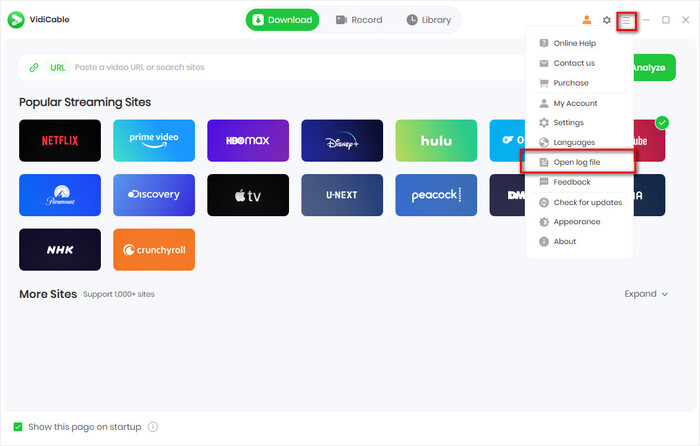Open Appearance menu entry

point(579,222)
